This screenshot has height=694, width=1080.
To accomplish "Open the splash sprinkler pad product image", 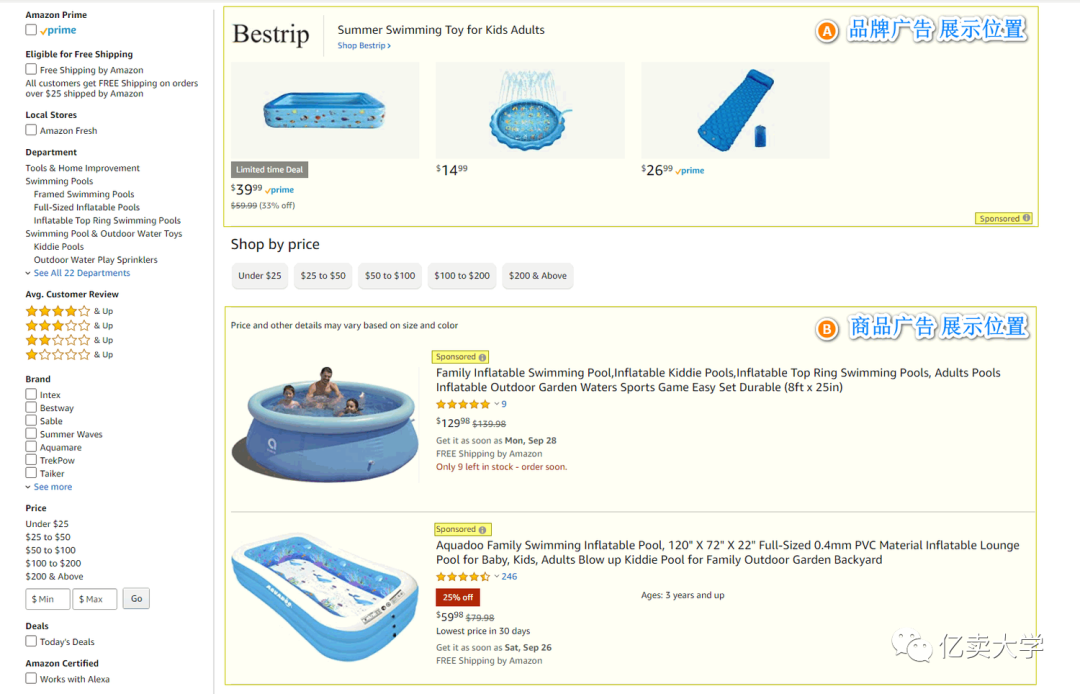I will point(529,110).
